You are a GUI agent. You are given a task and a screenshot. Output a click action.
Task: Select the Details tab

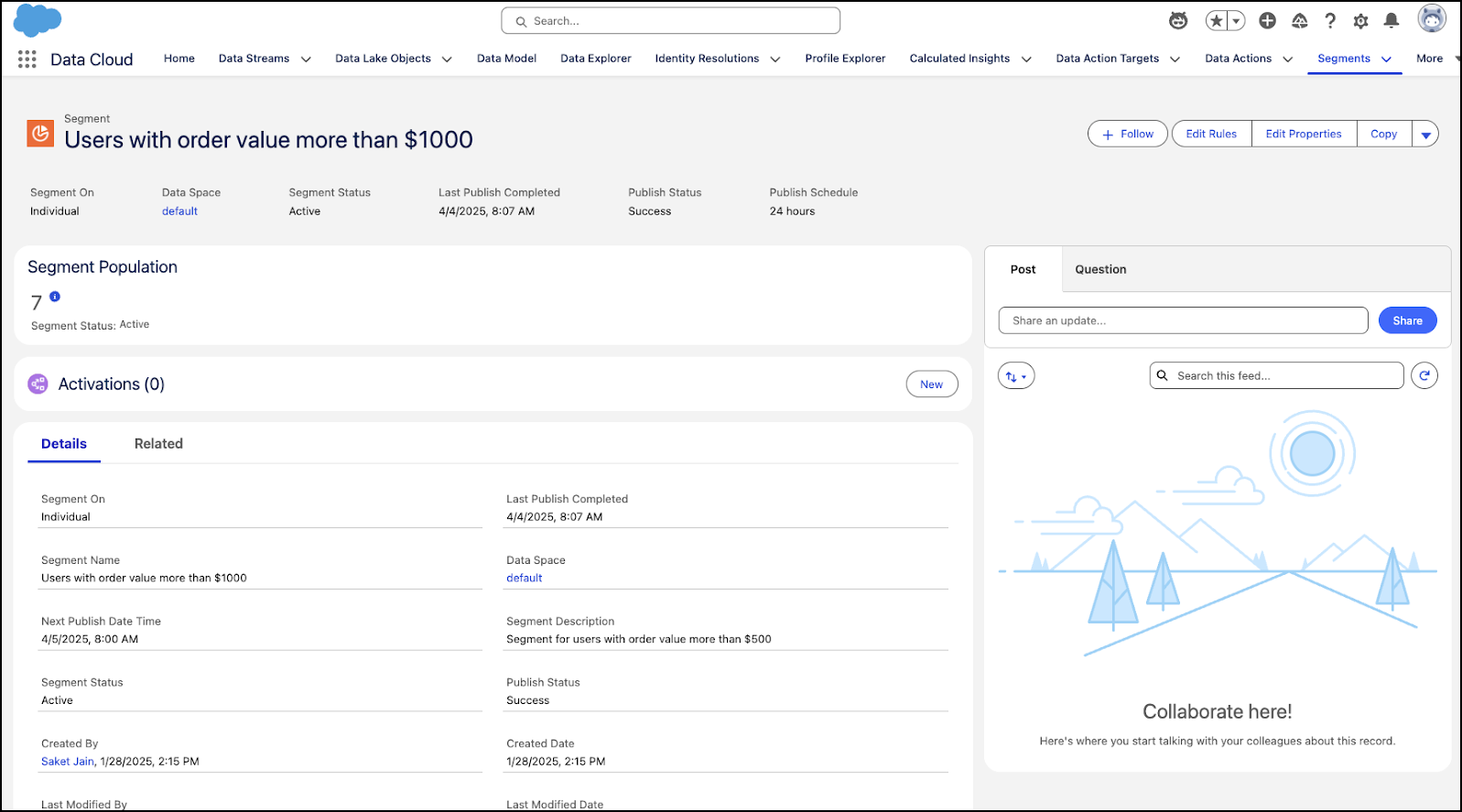coord(64,444)
